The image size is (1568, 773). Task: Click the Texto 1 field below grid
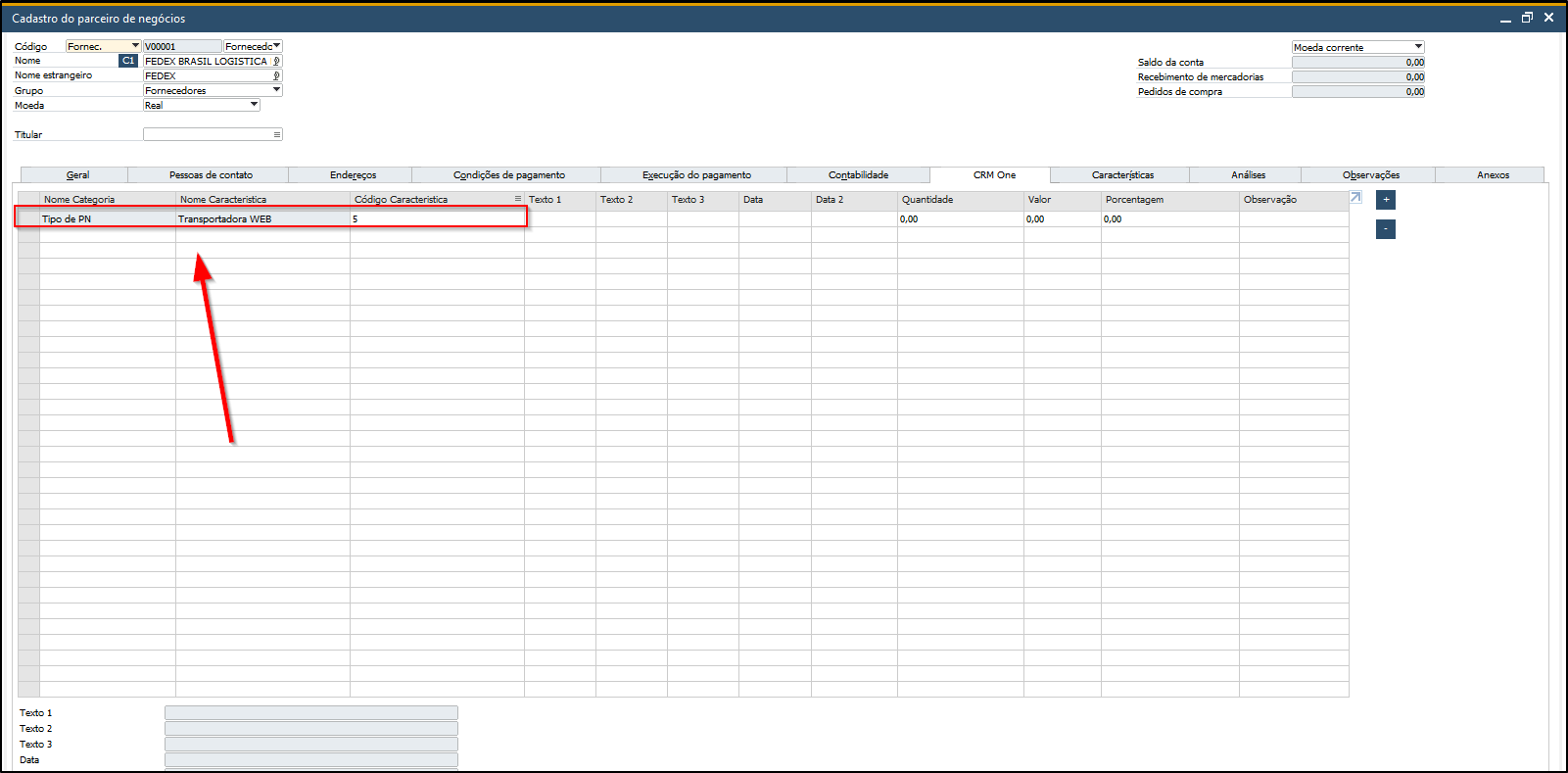(311, 713)
